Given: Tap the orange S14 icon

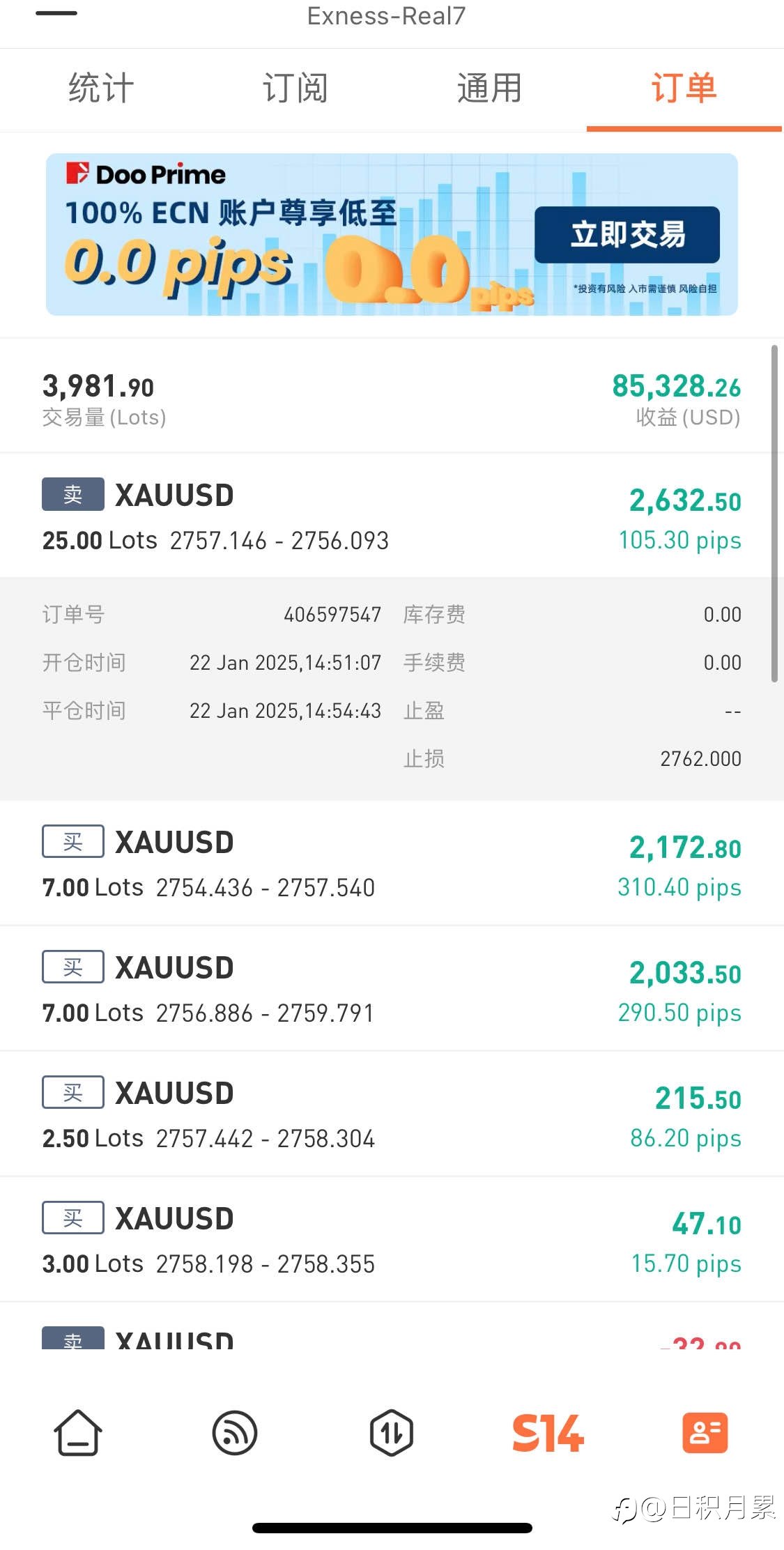Looking at the screenshot, I should pos(548,1433).
